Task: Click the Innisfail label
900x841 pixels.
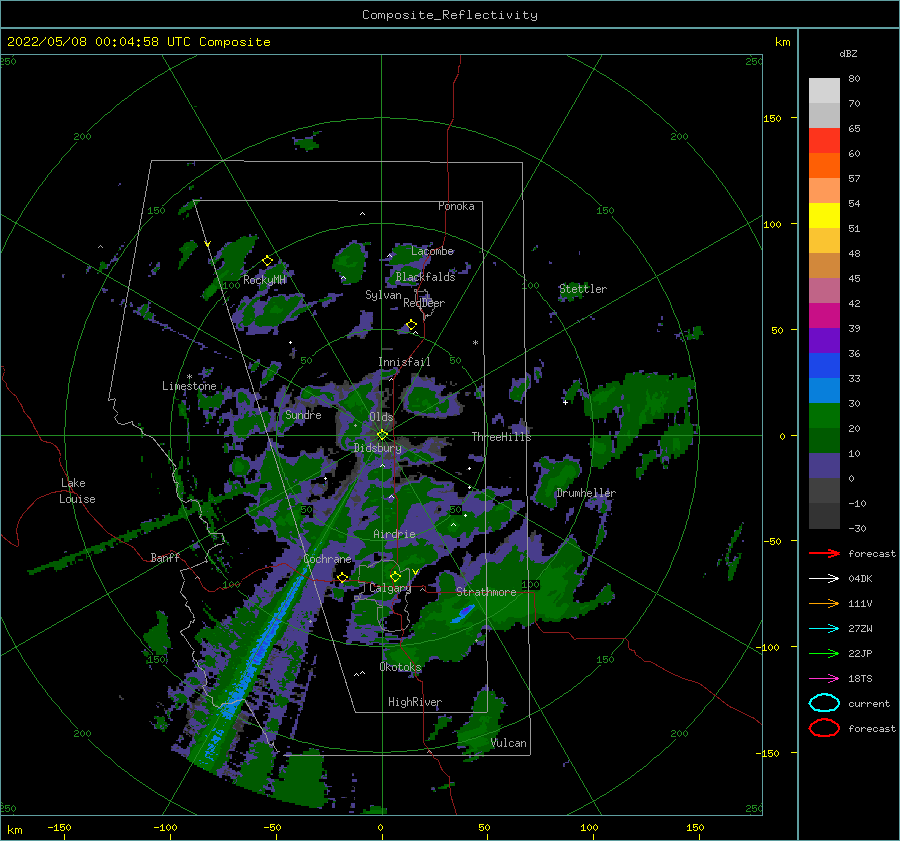Action: 404,362
